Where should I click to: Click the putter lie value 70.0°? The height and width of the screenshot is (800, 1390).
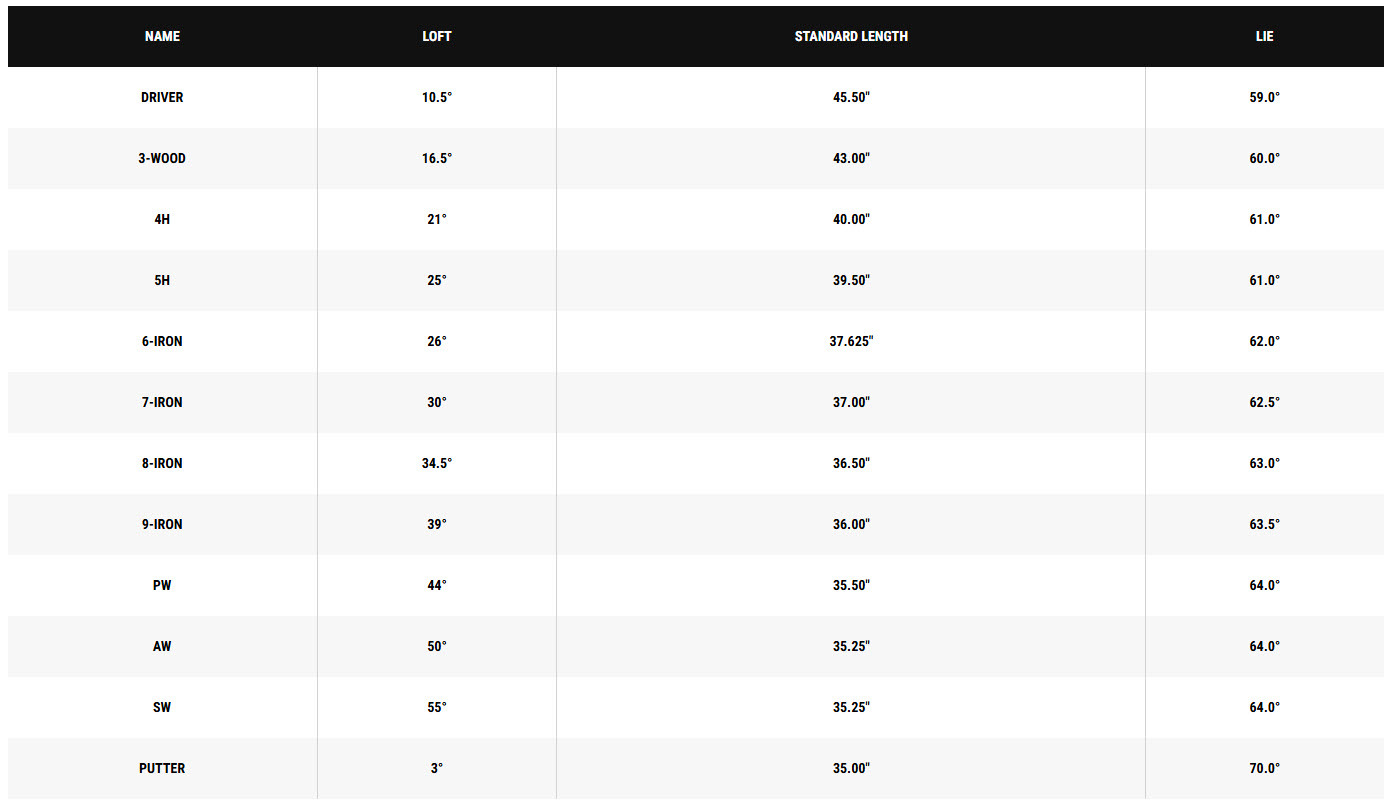(x=1265, y=768)
